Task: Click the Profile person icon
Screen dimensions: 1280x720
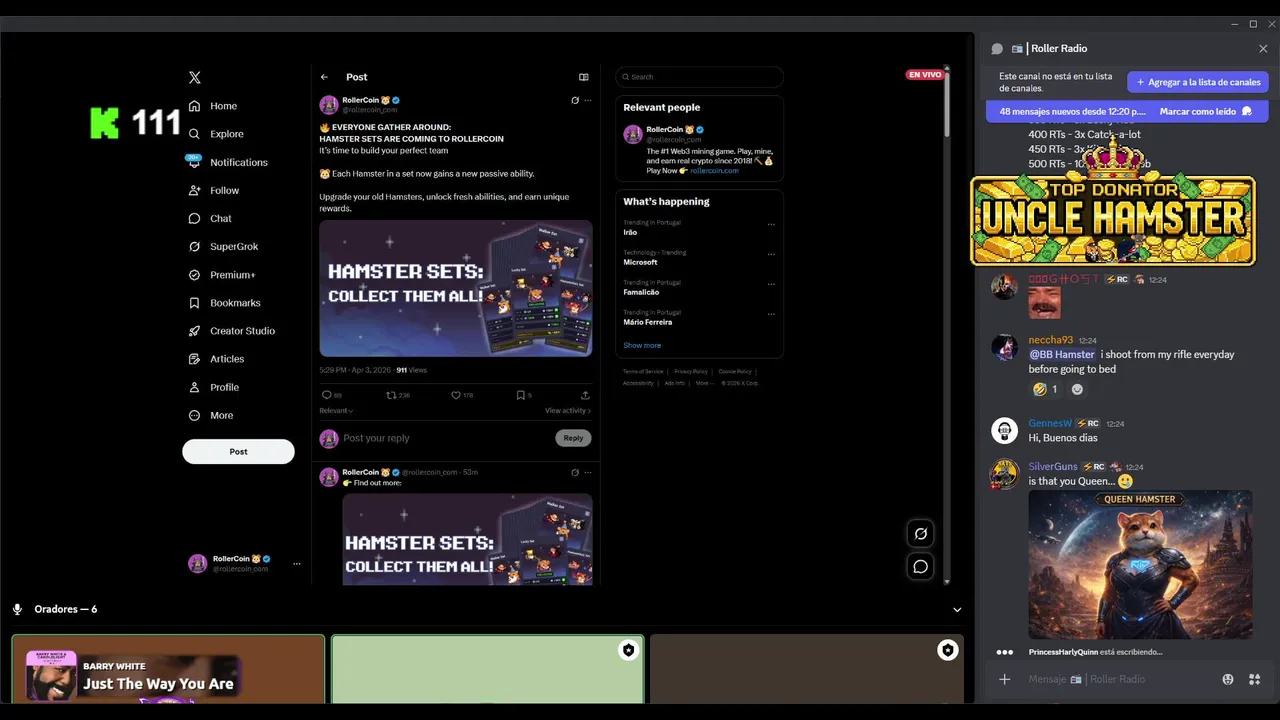Action: [195, 387]
